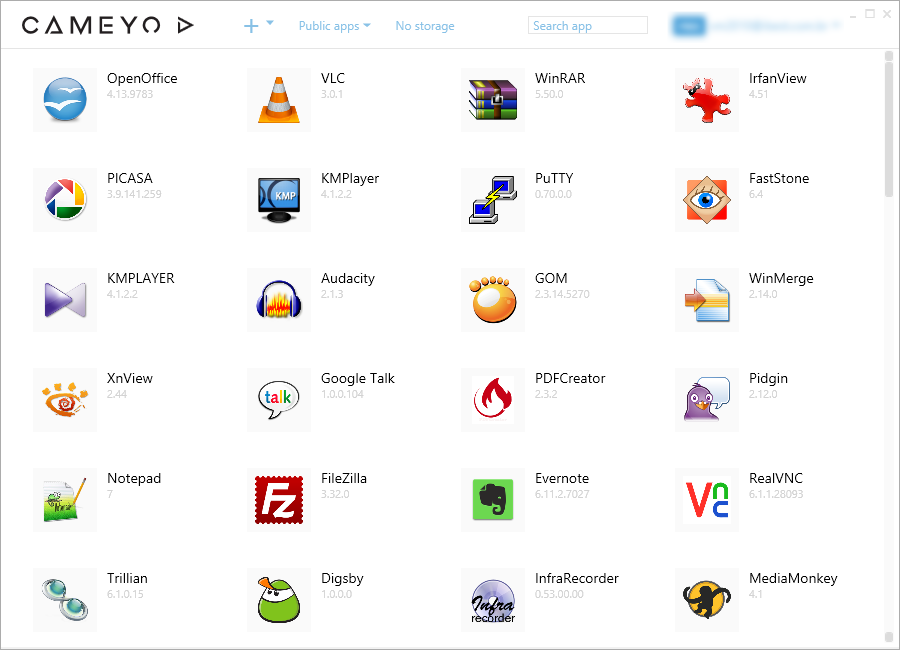
Task: Select the GOM orange paw icon
Action: pyautogui.click(x=493, y=300)
